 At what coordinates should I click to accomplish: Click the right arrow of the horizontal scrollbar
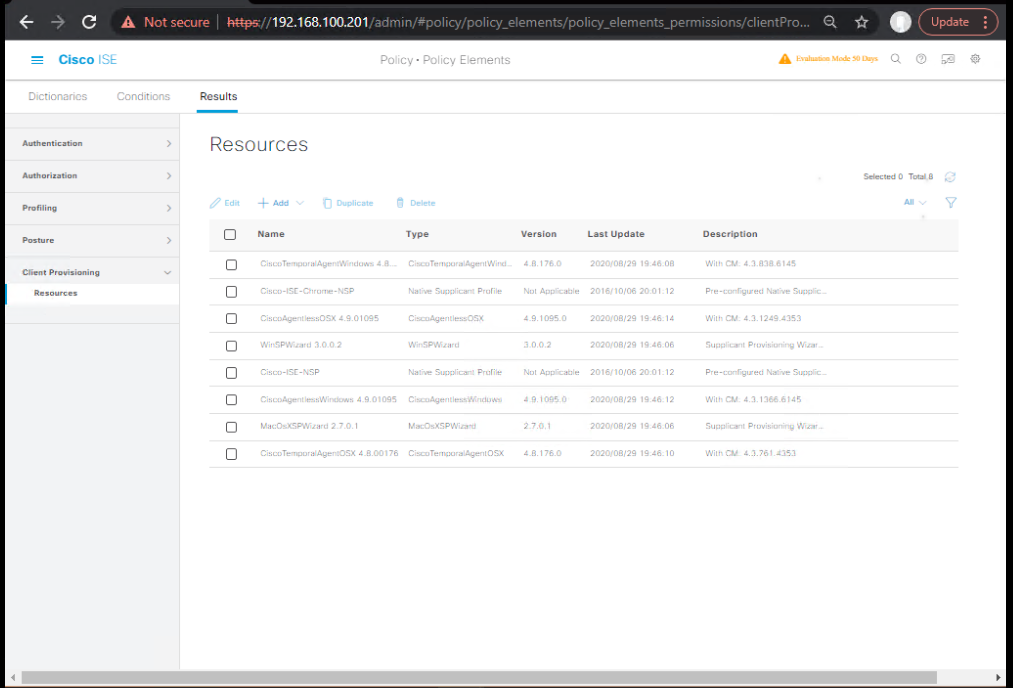pos(998,677)
